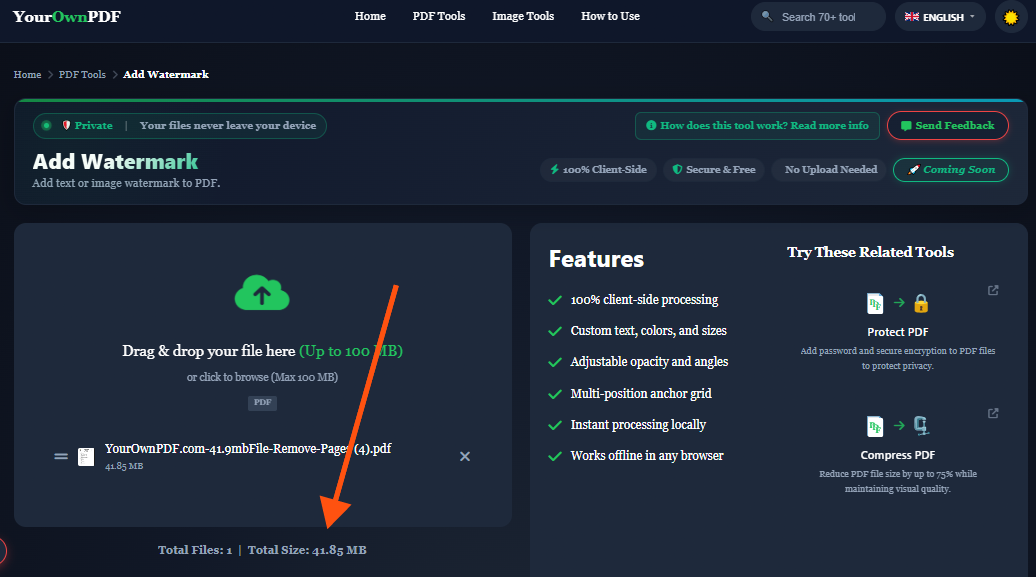This screenshot has width=1036, height=577.
Task: Go to Home breadcrumb link
Action: point(27,75)
